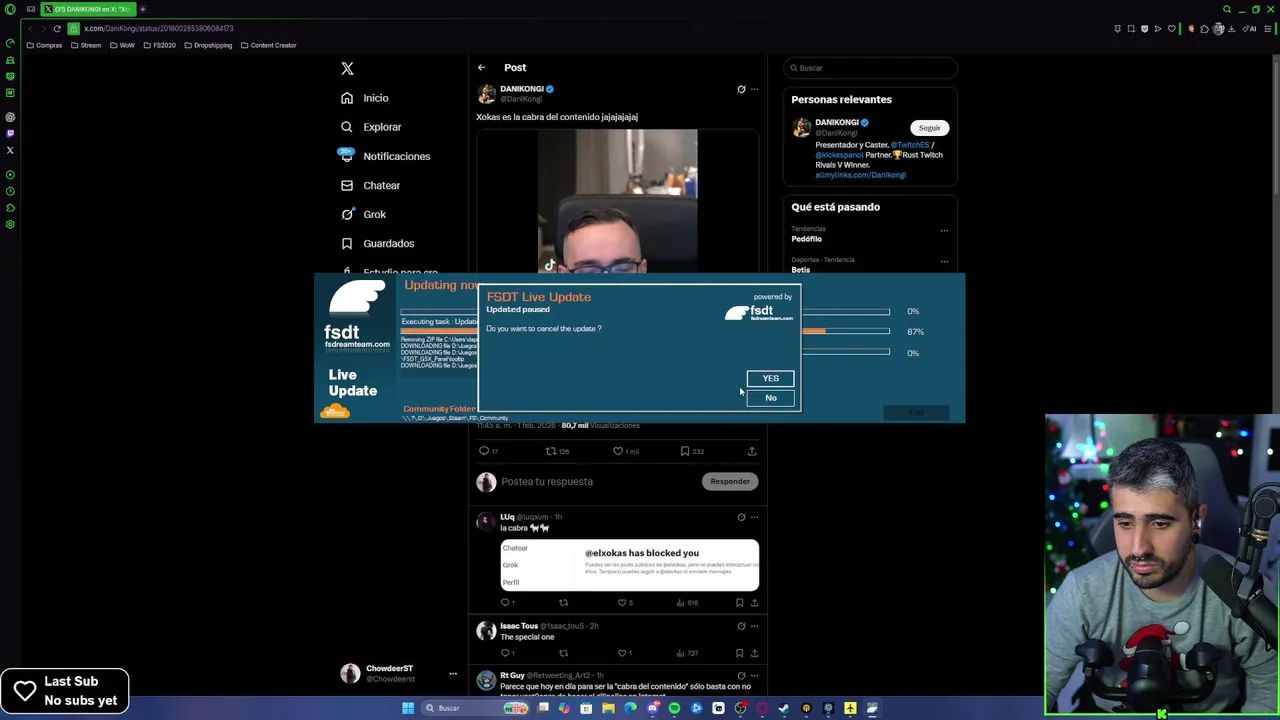Reload the browser page

pyautogui.click(x=57, y=29)
